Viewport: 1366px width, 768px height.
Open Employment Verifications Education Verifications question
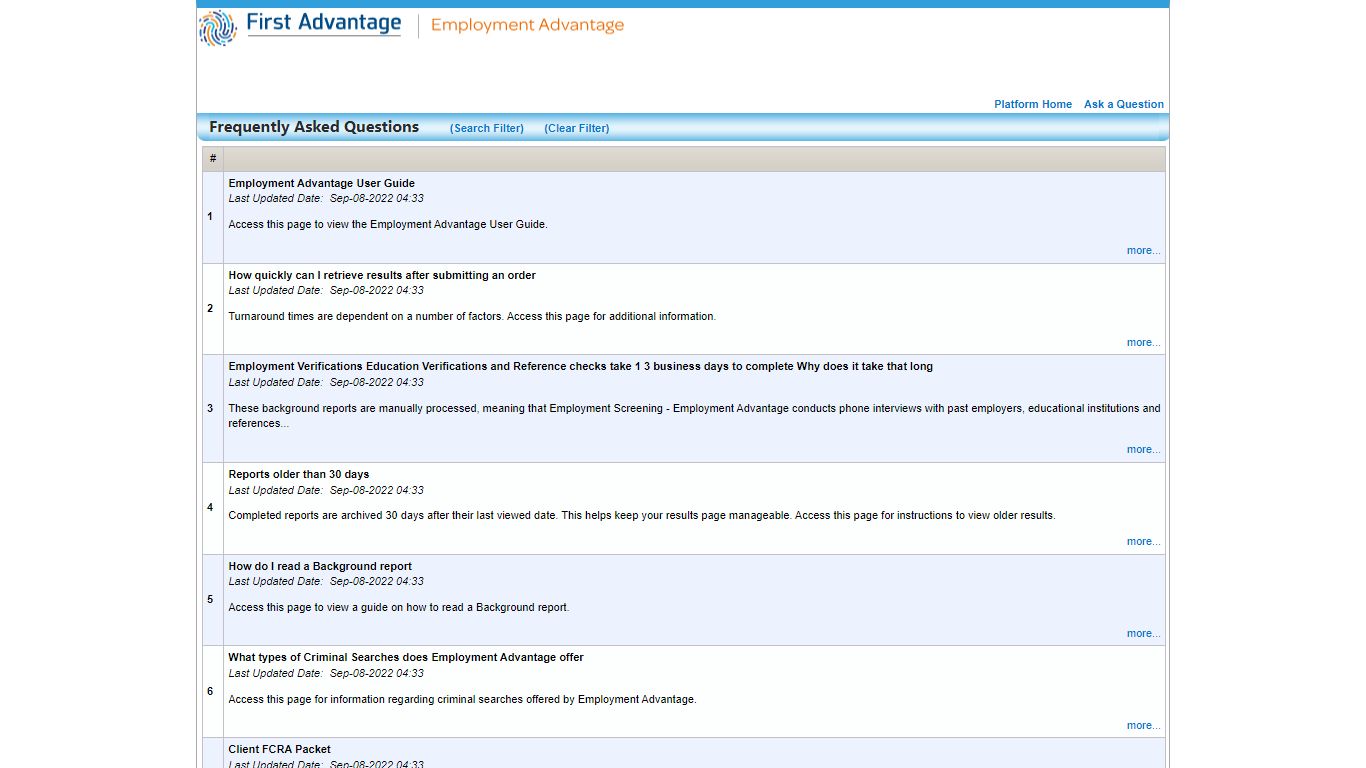(x=580, y=366)
